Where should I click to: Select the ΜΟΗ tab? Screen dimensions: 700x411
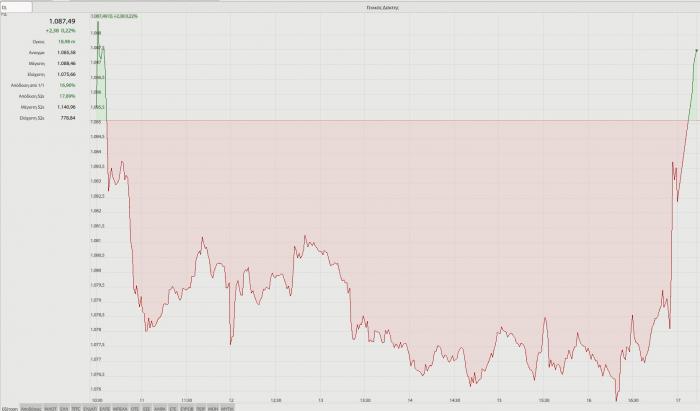213,408
